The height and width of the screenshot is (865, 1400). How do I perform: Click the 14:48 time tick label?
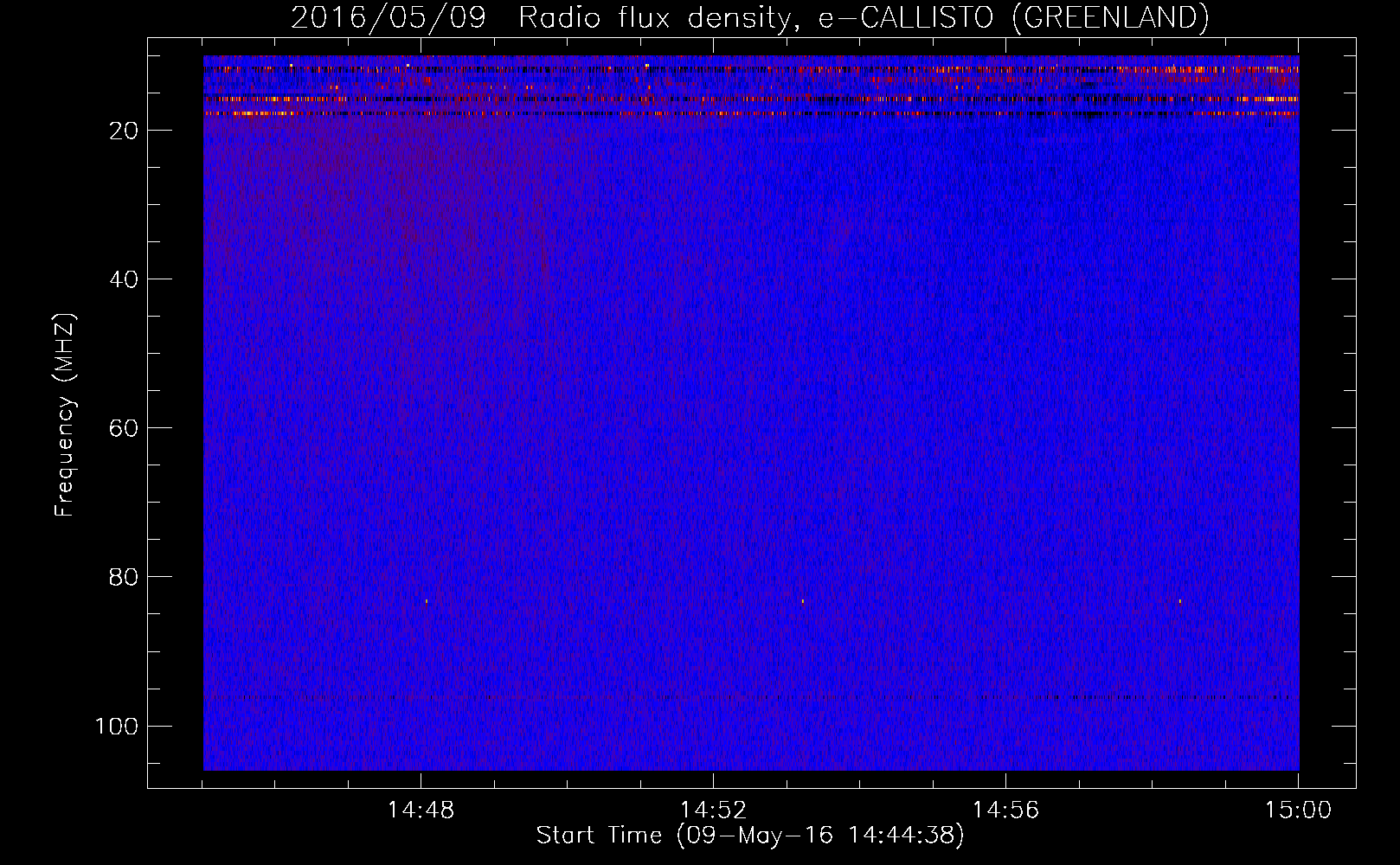tap(421, 811)
